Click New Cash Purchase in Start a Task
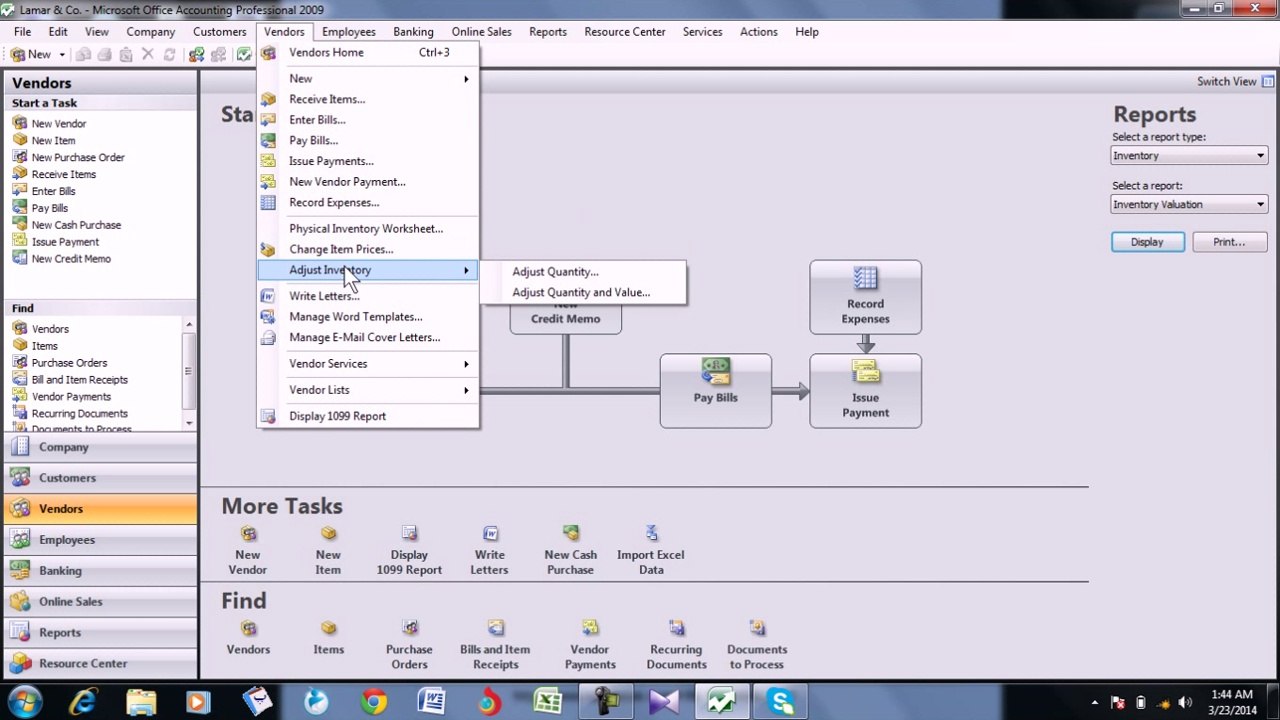The height and width of the screenshot is (720, 1280). tap(76, 225)
